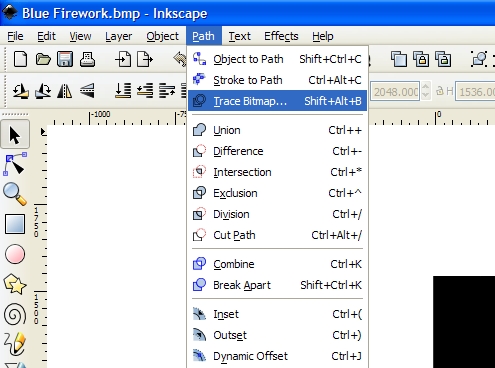
Task: Rotate selection counter-clockwise icon
Action: tap(21, 91)
